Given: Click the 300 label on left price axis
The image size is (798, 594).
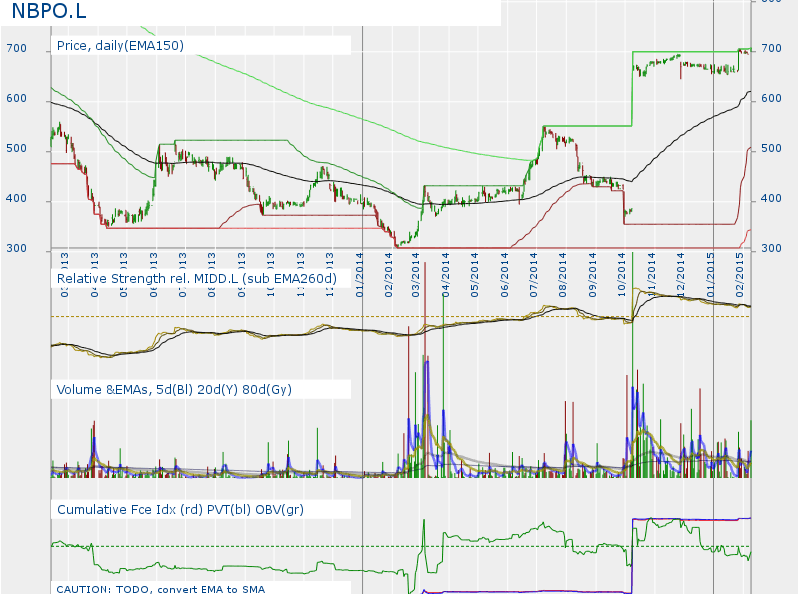Looking at the screenshot, I should coord(16,249).
